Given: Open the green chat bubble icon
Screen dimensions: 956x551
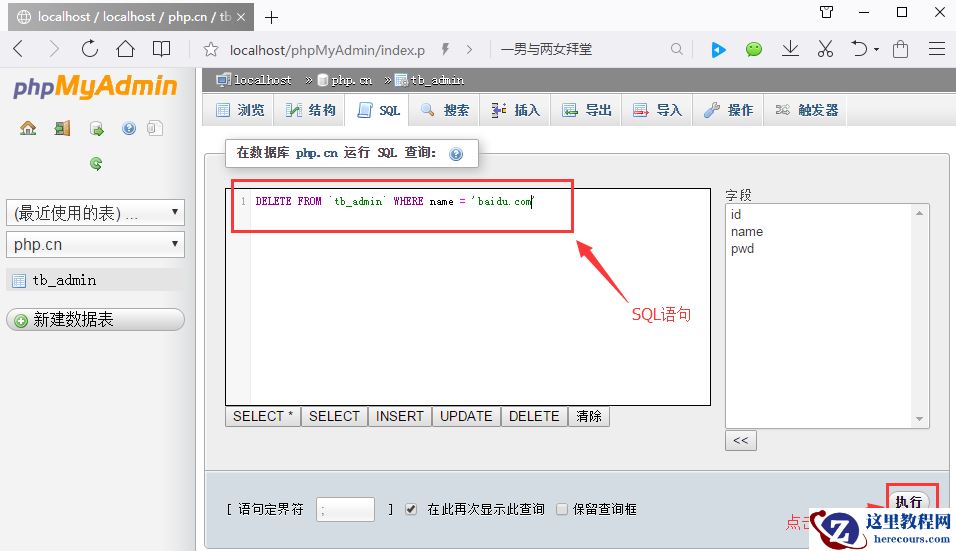Looking at the screenshot, I should pyautogui.click(x=754, y=49).
